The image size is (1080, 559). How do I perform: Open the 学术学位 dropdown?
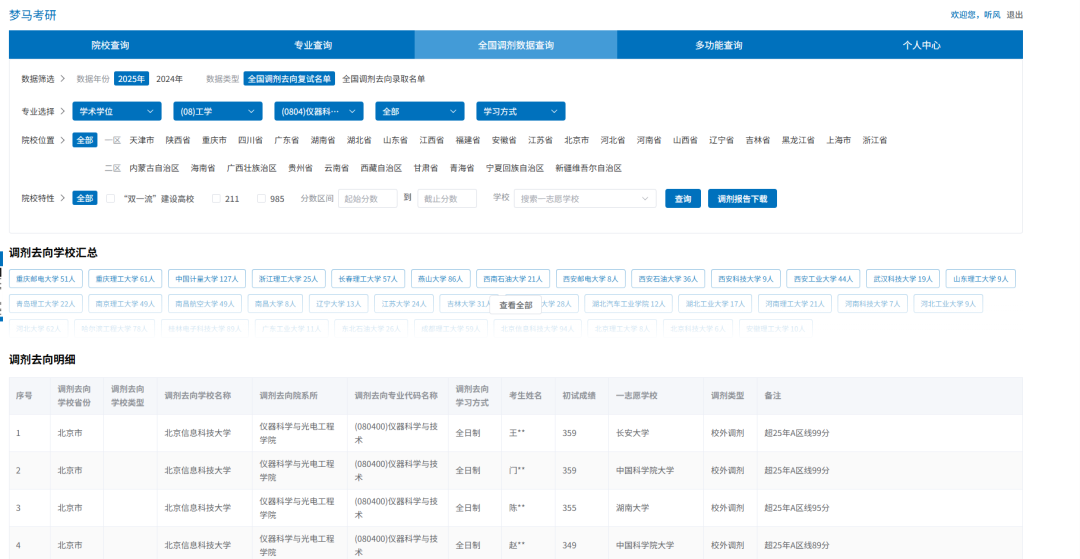coord(117,111)
